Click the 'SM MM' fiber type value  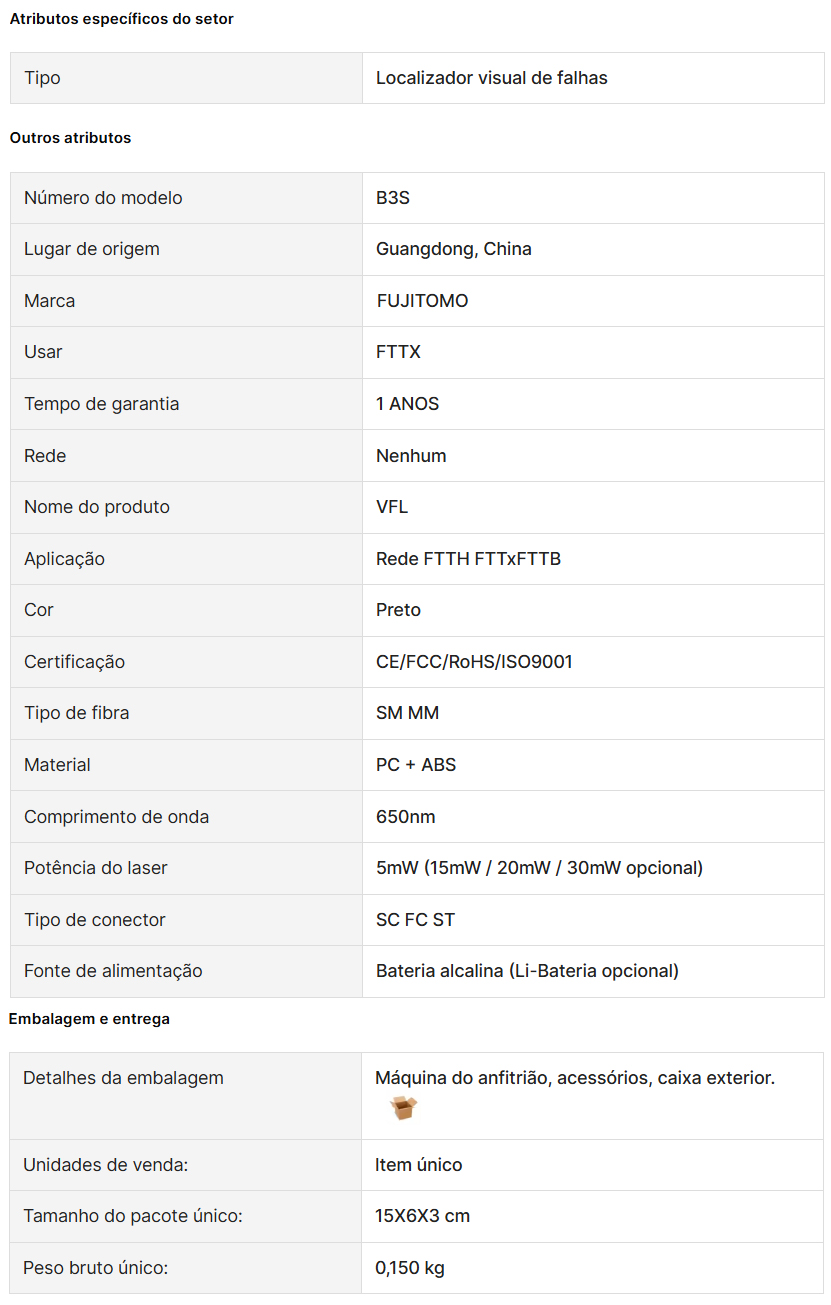408,713
